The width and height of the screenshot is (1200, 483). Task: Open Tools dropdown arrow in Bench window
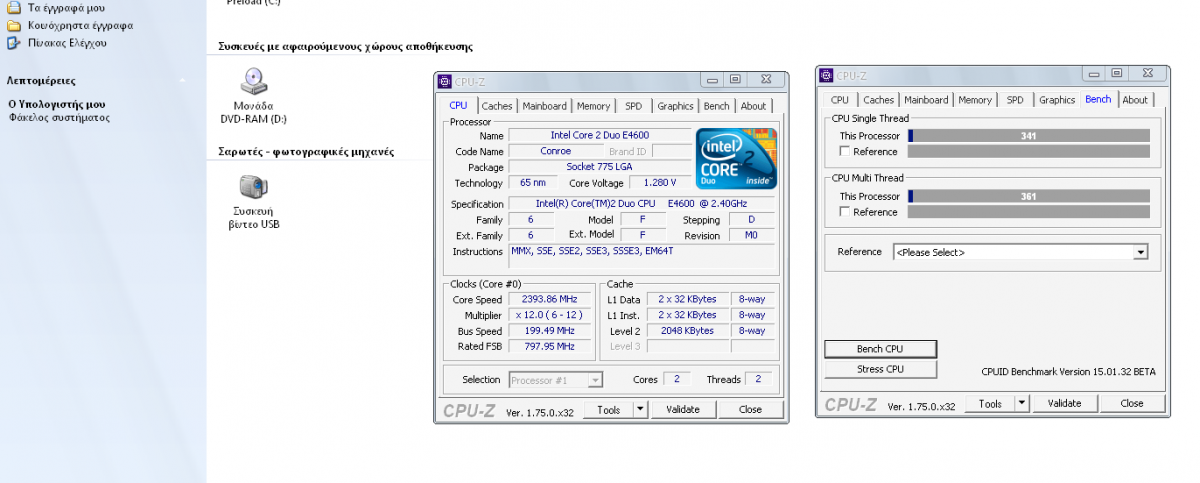coord(1021,404)
